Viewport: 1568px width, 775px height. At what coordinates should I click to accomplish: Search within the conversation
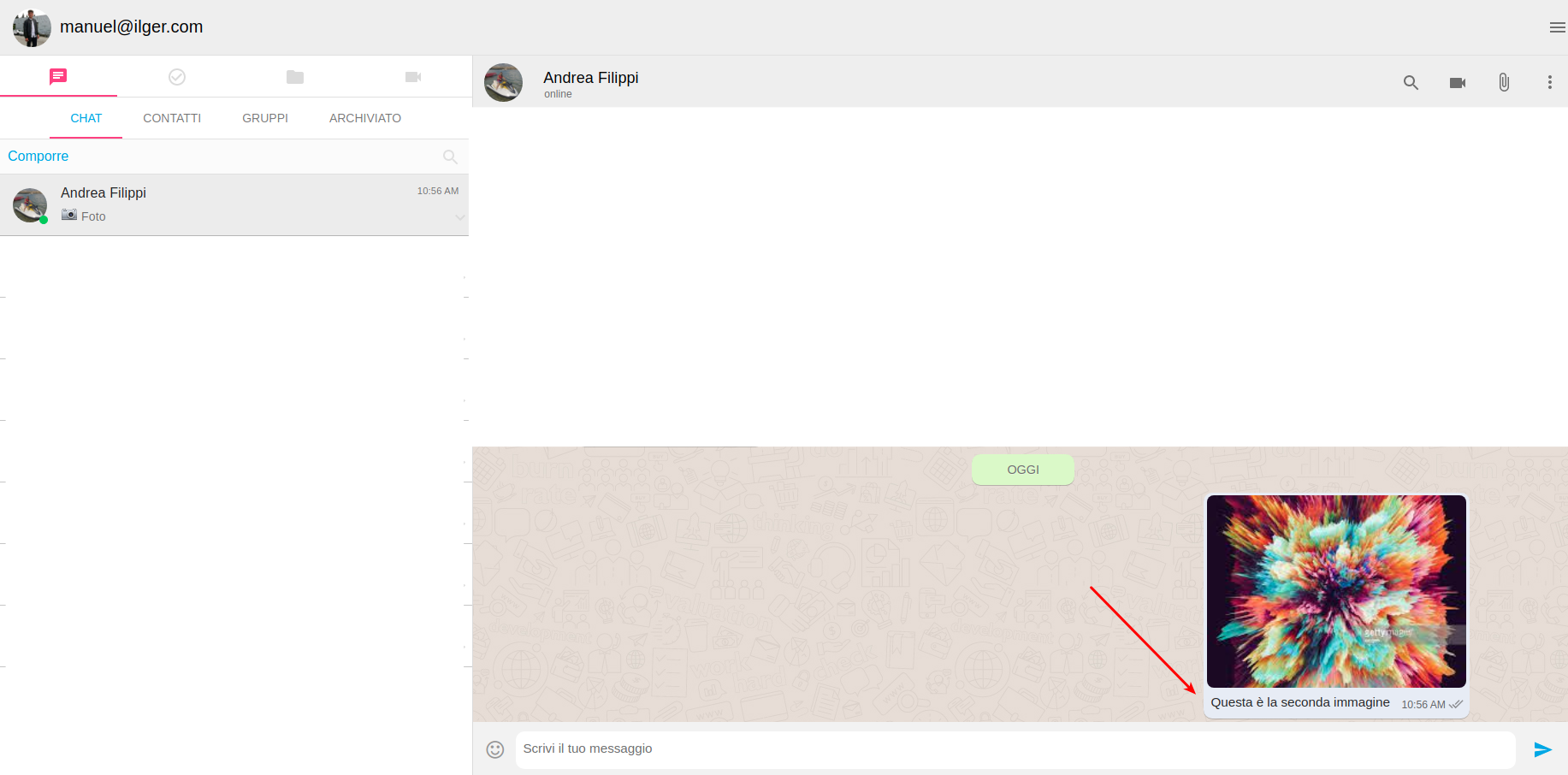[1411, 82]
